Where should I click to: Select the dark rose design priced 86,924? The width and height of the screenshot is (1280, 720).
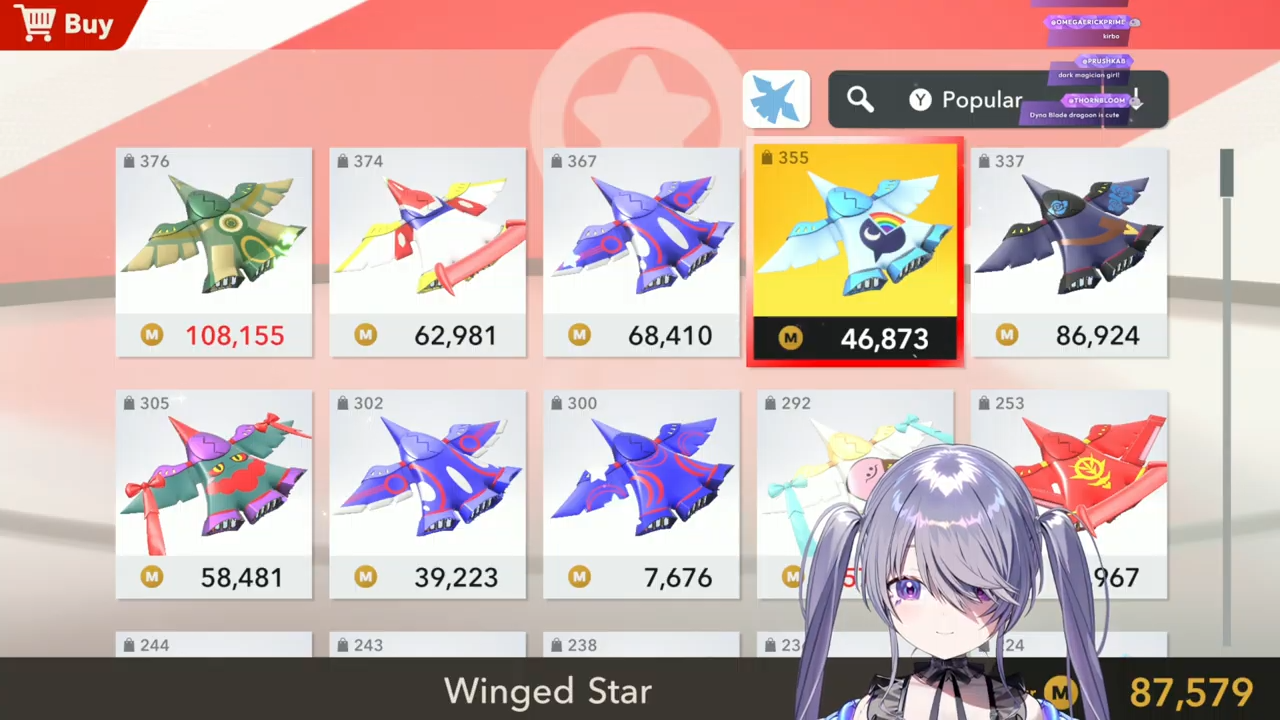pyautogui.click(x=1069, y=252)
